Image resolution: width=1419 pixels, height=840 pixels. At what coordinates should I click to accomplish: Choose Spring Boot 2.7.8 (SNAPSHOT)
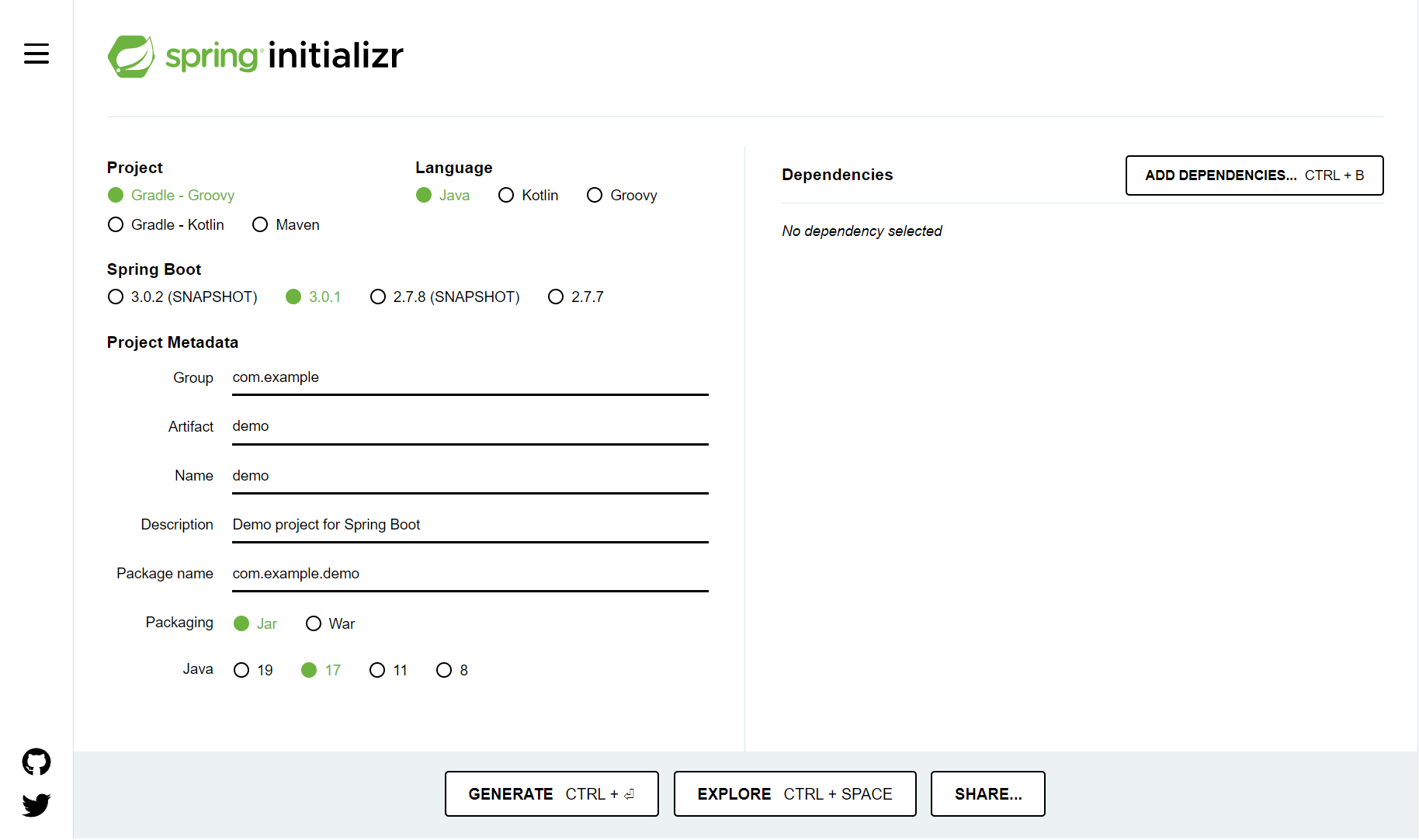coord(445,297)
